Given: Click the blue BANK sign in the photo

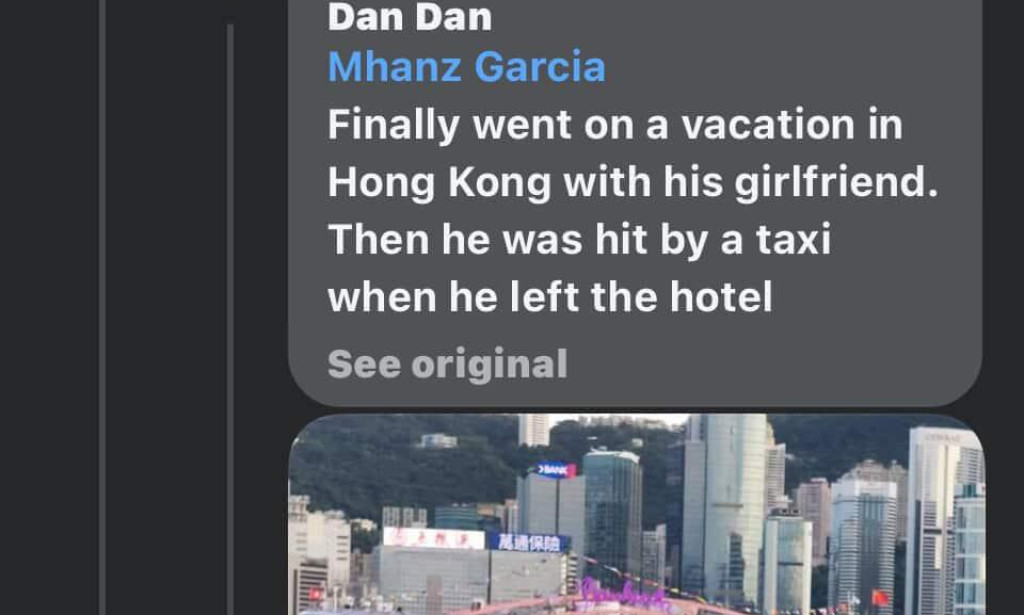Looking at the screenshot, I should [x=553, y=470].
